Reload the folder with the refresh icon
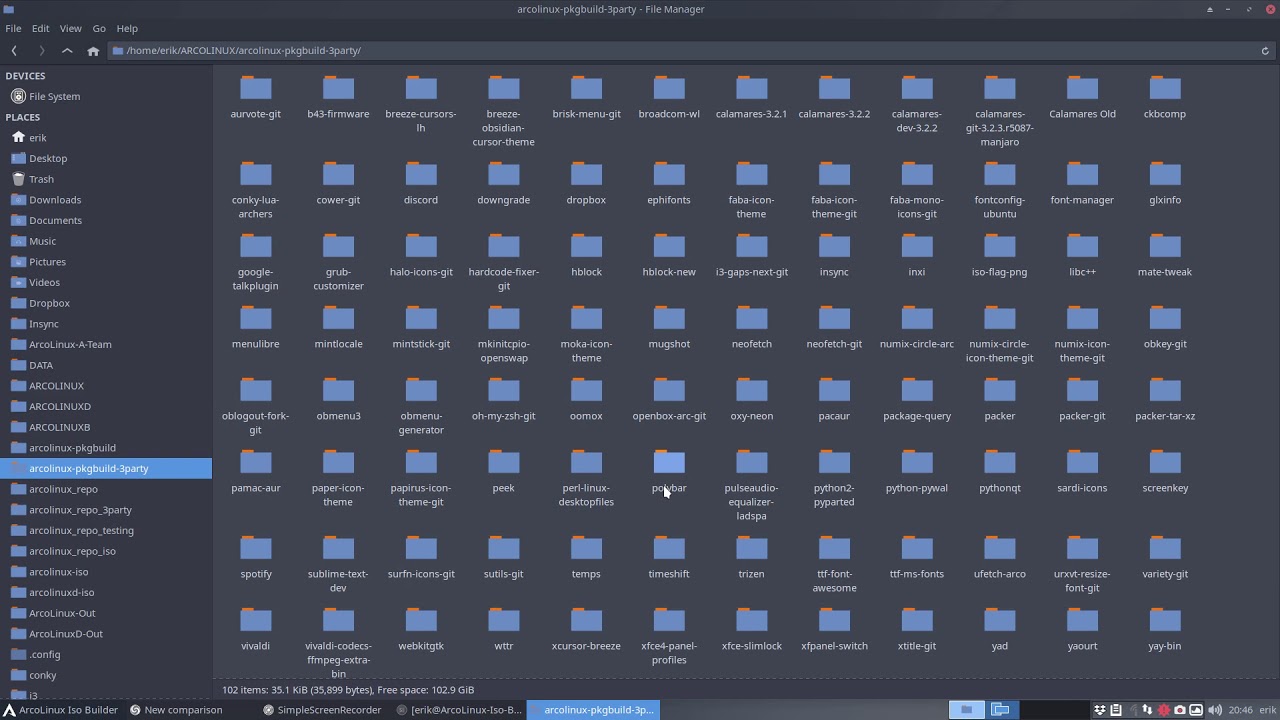The image size is (1280, 720). [1265, 50]
